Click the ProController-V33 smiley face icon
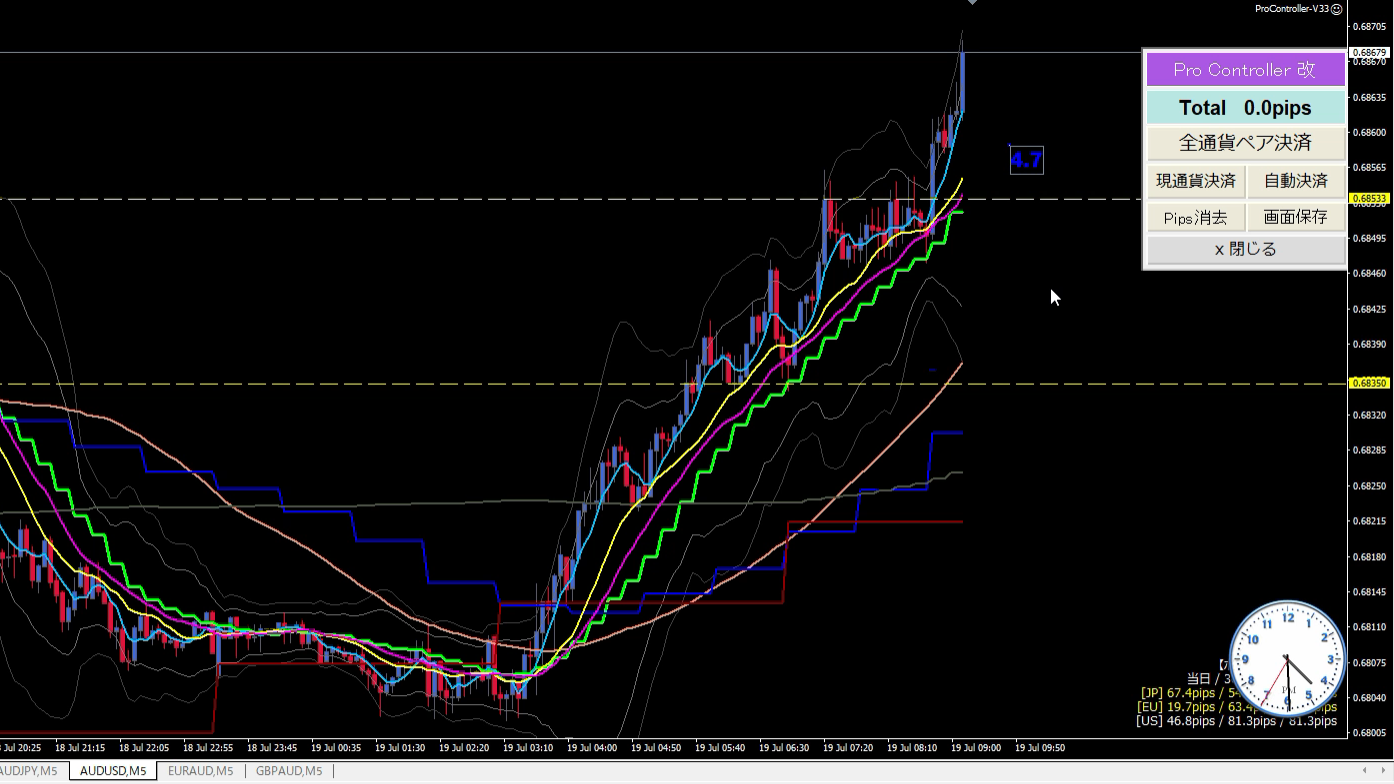The height and width of the screenshot is (784, 1394). click(1336, 8)
